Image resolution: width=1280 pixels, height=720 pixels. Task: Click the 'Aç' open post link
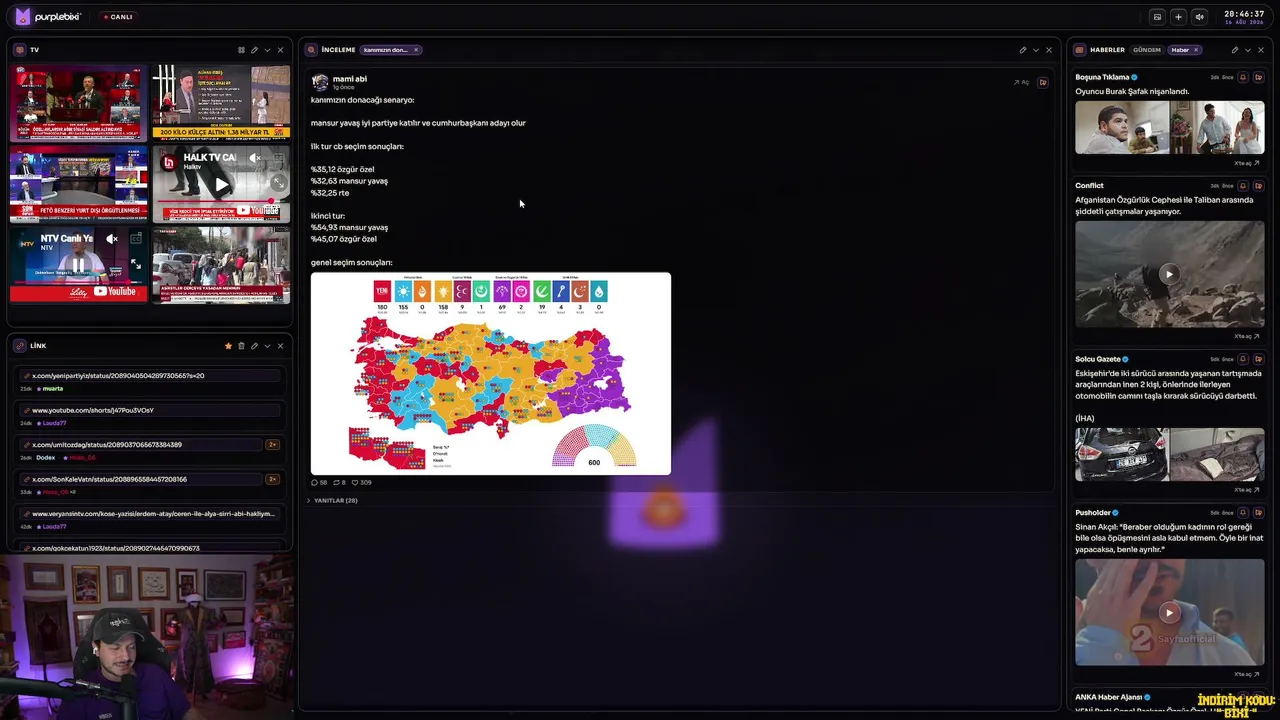[x=1021, y=82]
